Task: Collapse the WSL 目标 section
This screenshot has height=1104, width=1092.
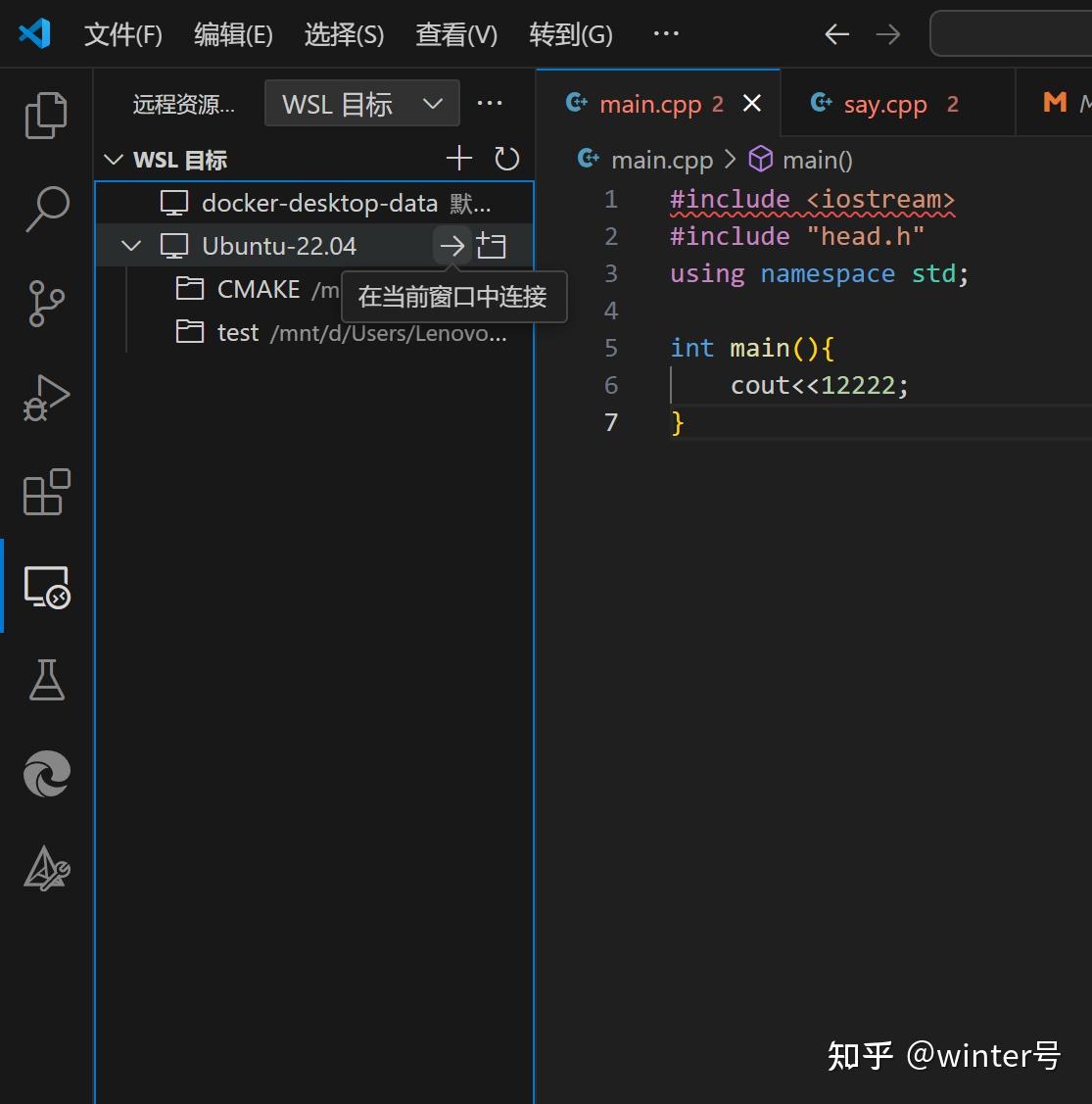Action: point(114,159)
